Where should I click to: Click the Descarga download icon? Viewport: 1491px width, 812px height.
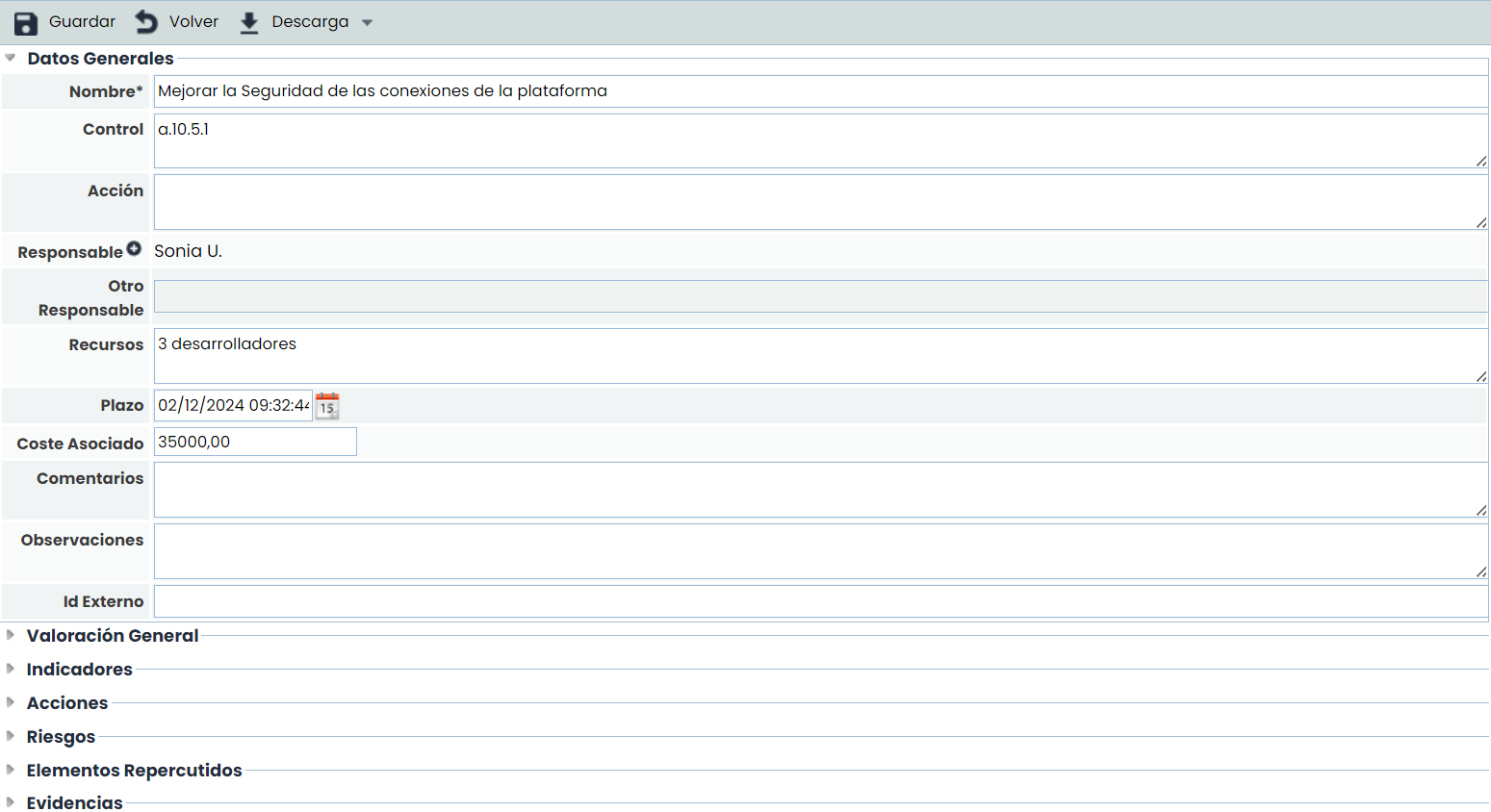tap(249, 23)
